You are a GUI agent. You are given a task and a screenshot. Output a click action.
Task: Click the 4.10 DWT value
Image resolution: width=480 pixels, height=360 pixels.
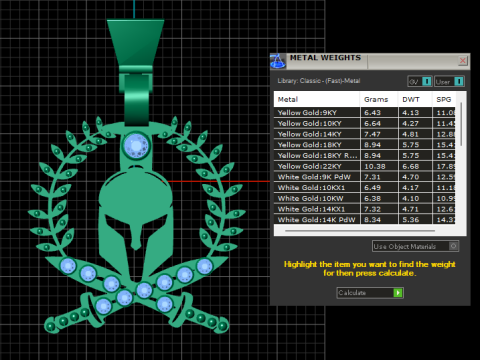(x=410, y=198)
